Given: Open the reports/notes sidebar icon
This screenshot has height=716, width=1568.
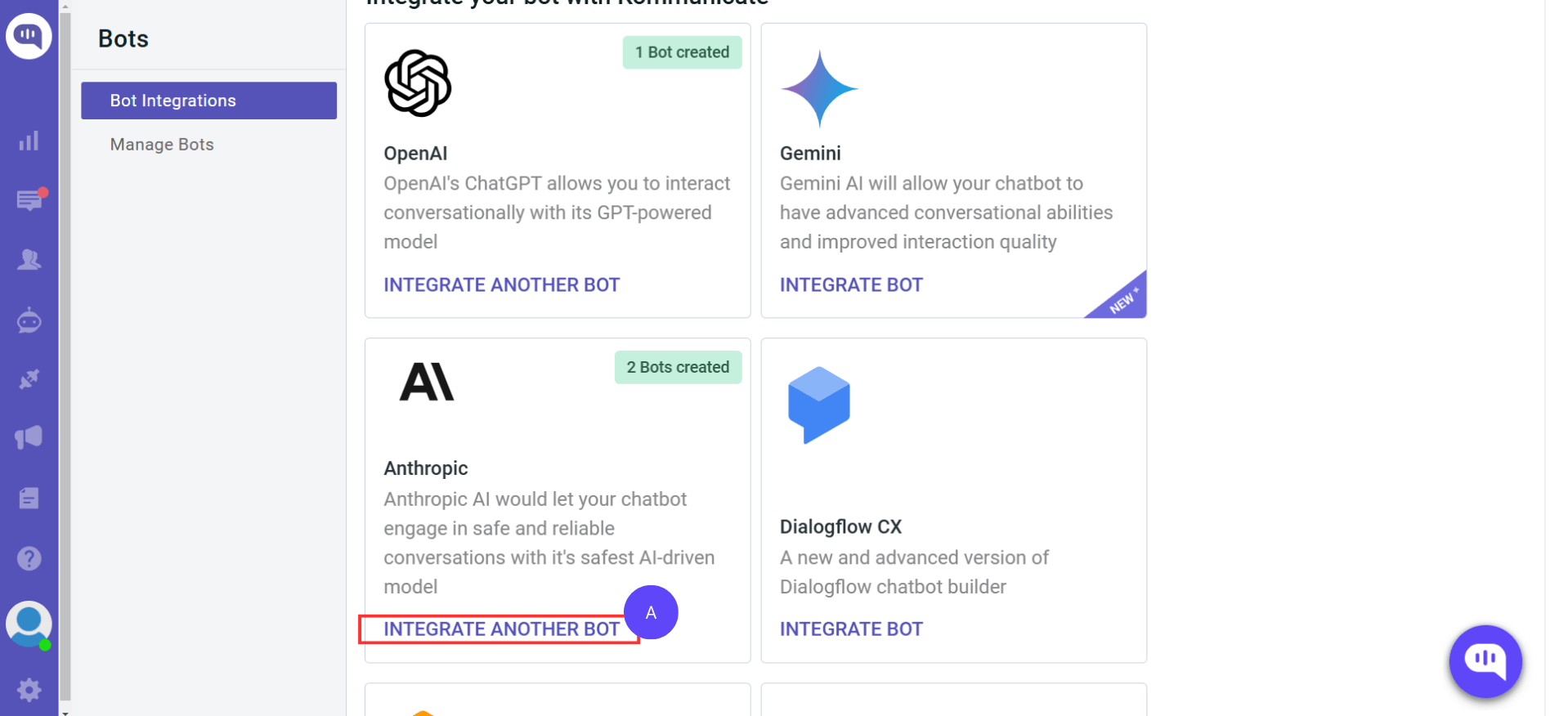Looking at the screenshot, I should point(29,497).
